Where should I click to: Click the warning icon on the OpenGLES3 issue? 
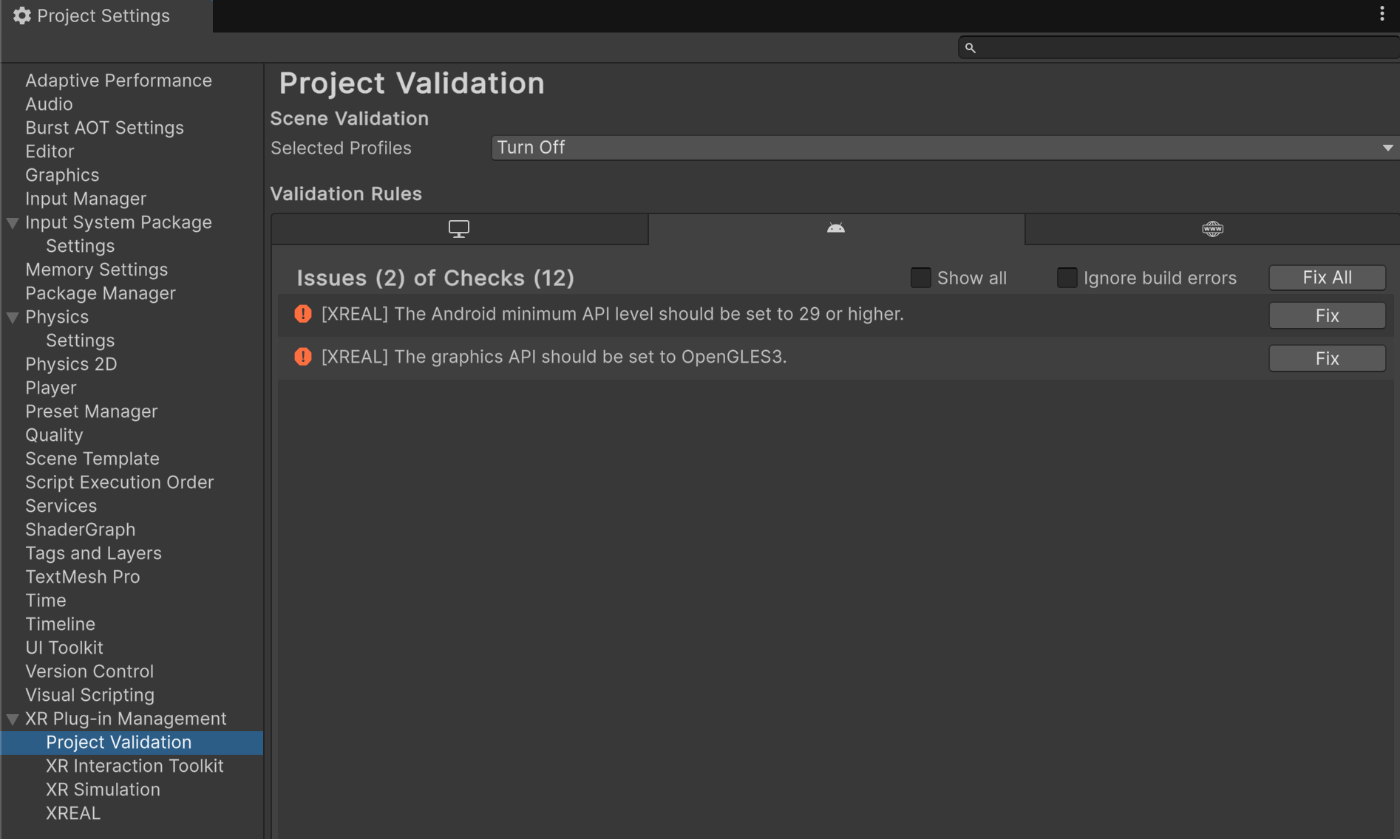[x=303, y=357]
